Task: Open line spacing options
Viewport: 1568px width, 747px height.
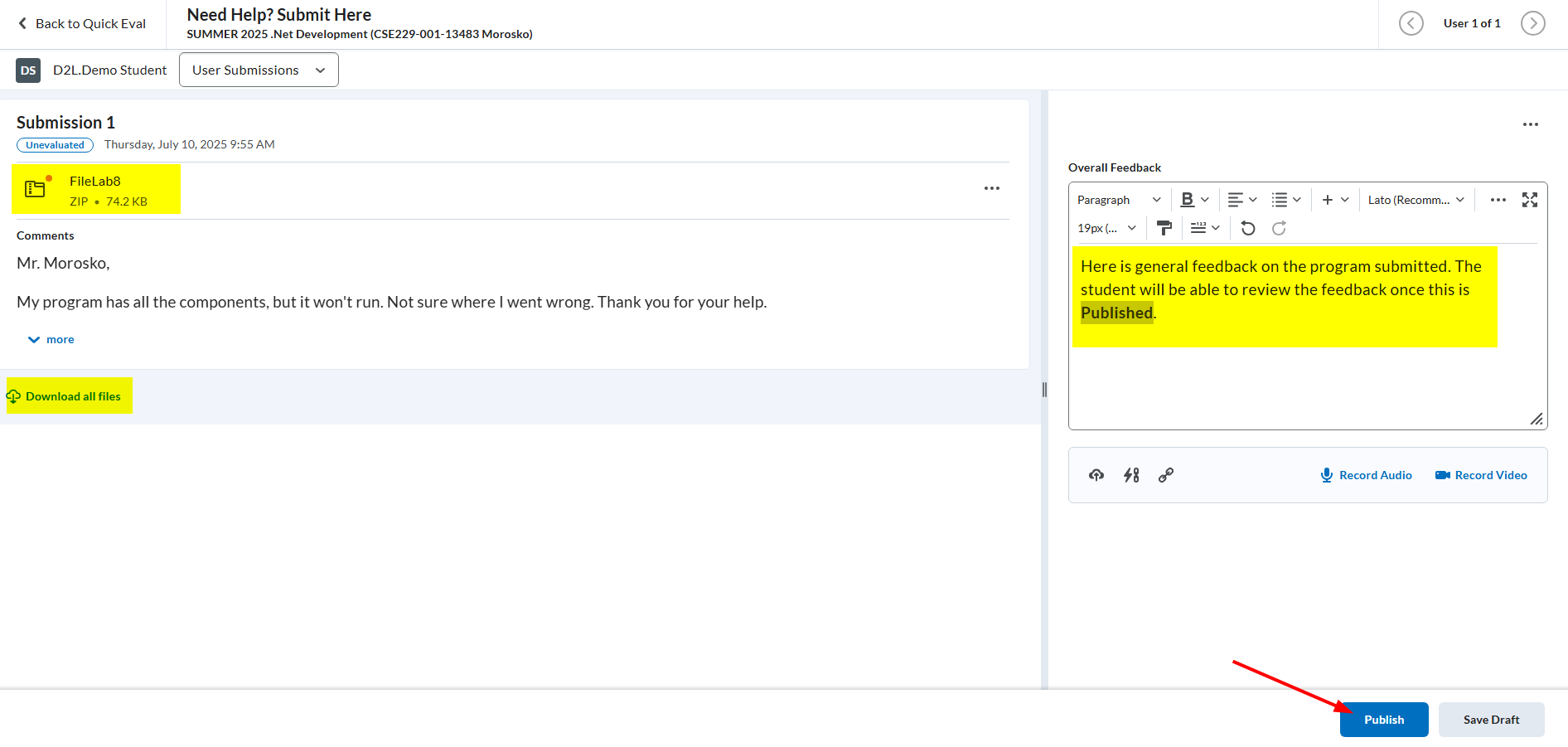Action: (1205, 228)
